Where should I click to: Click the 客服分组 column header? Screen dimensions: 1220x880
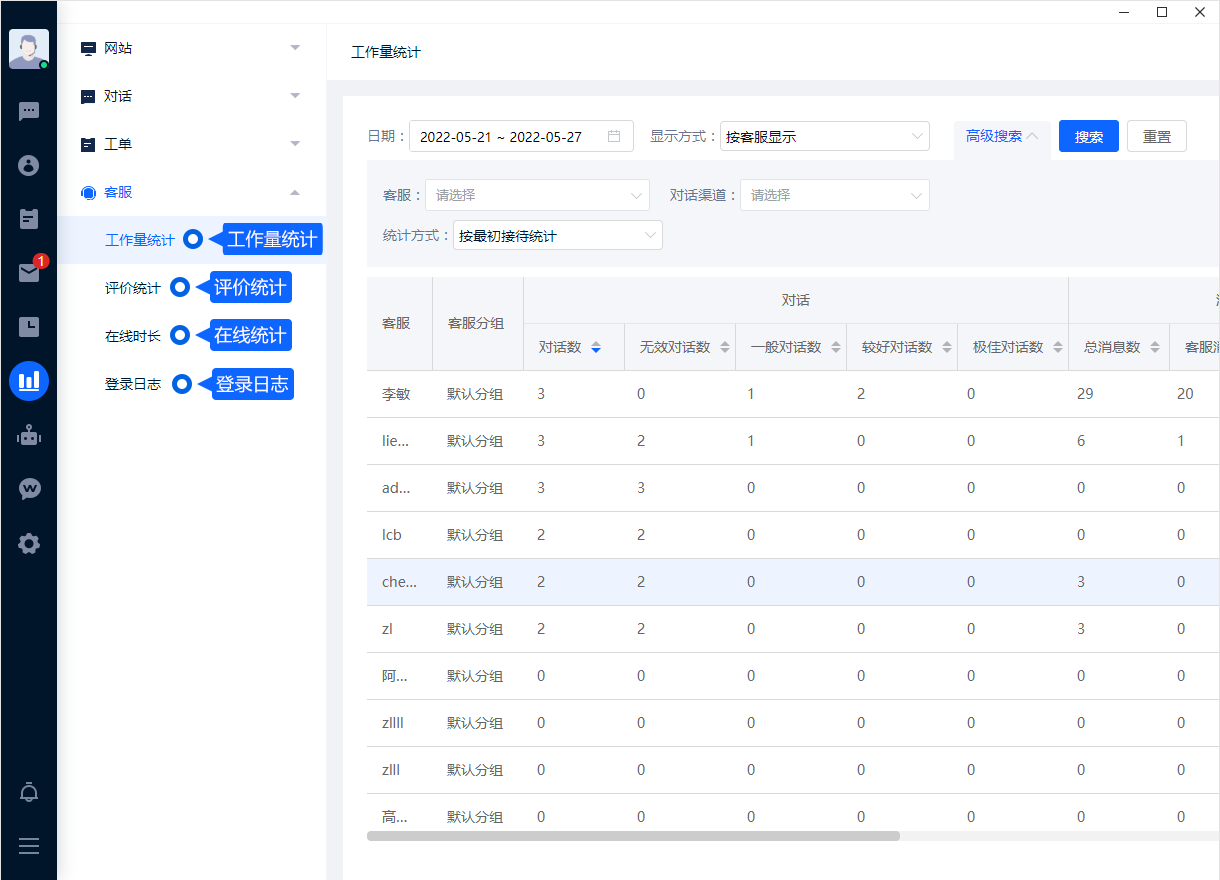click(x=478, y=324)
